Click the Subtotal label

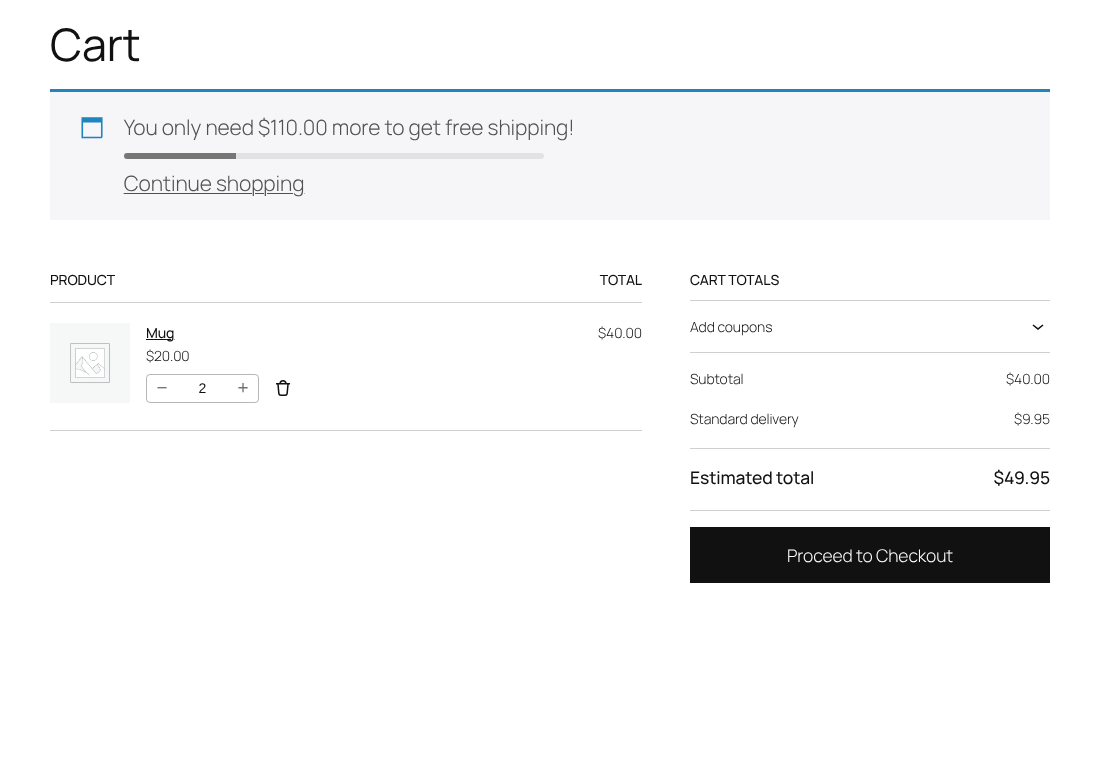pos(716,380)
